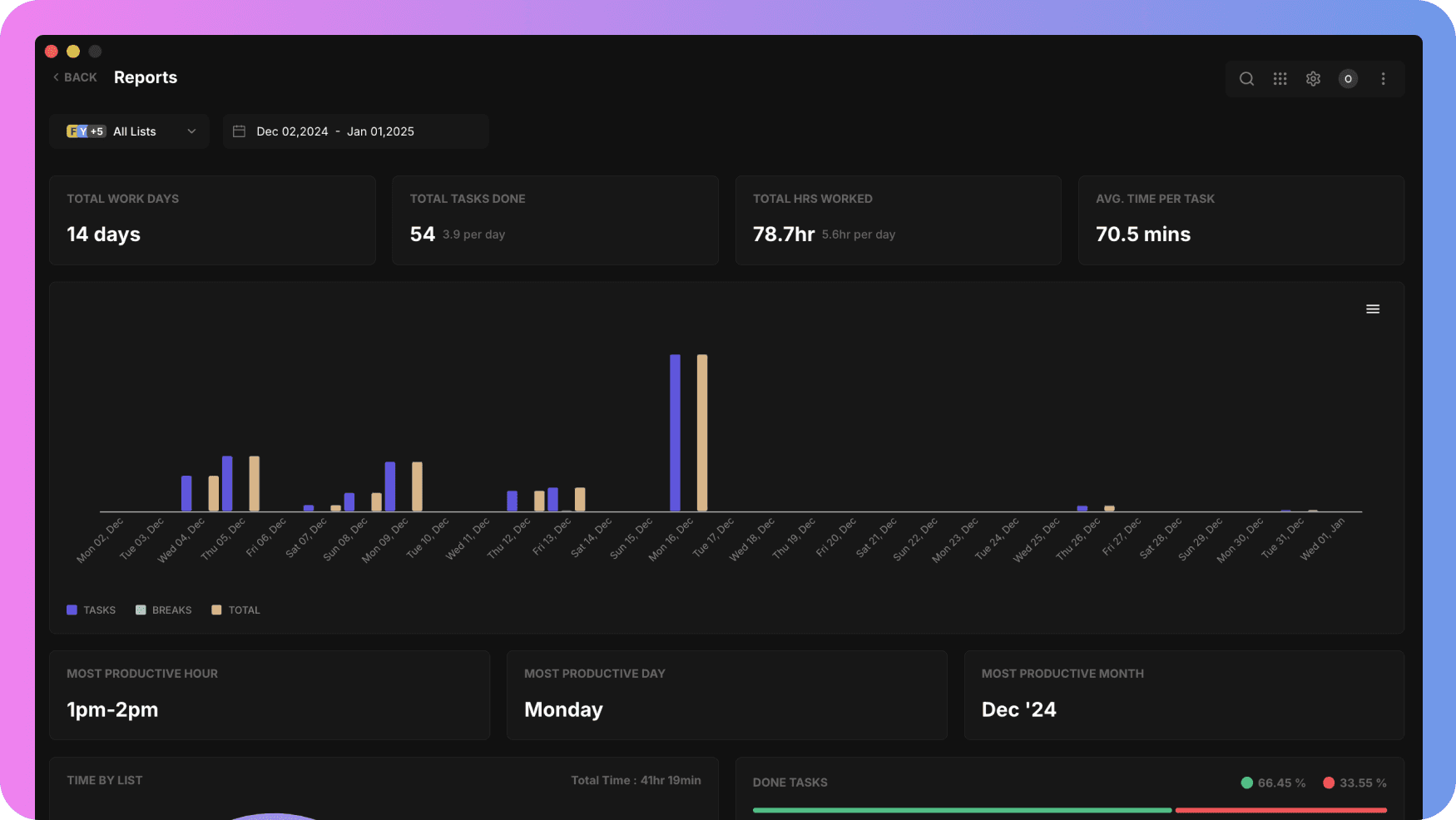Click the total bar for Mon 09, Dec
Screen dimensions: 1456x820
point(417,487)
